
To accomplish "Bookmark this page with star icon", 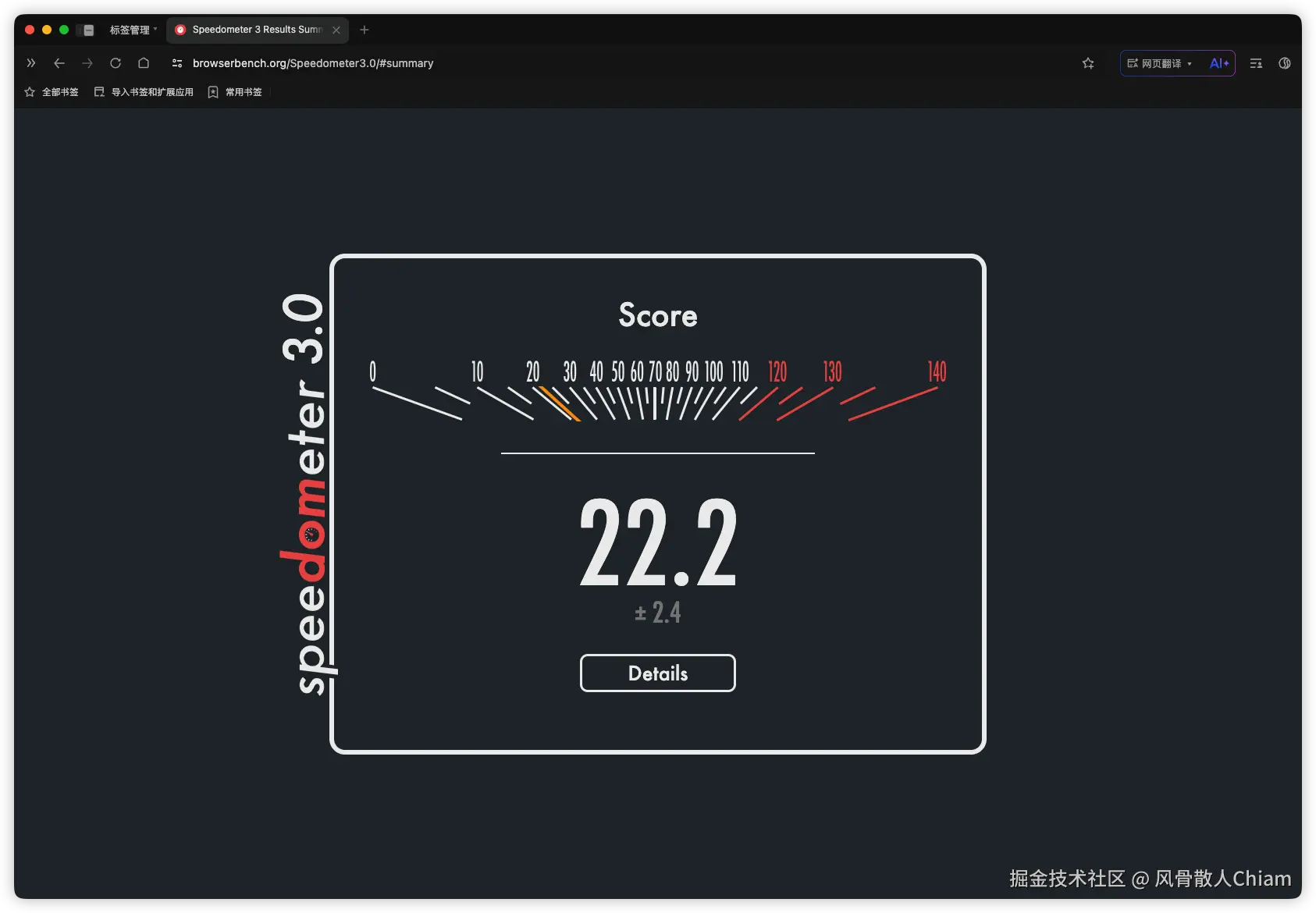I will pos(1088,63).
